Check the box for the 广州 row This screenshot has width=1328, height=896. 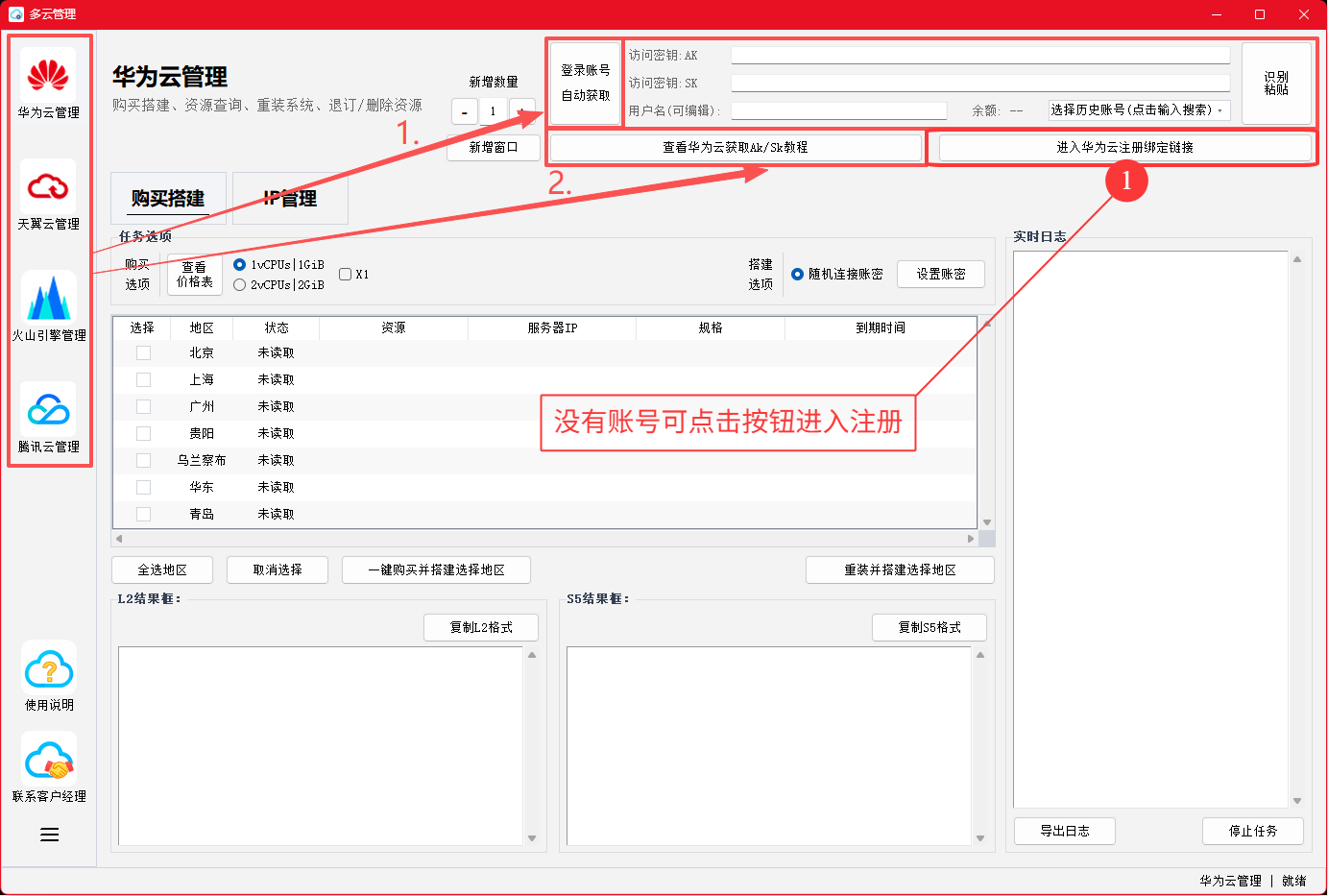(143, 406)
